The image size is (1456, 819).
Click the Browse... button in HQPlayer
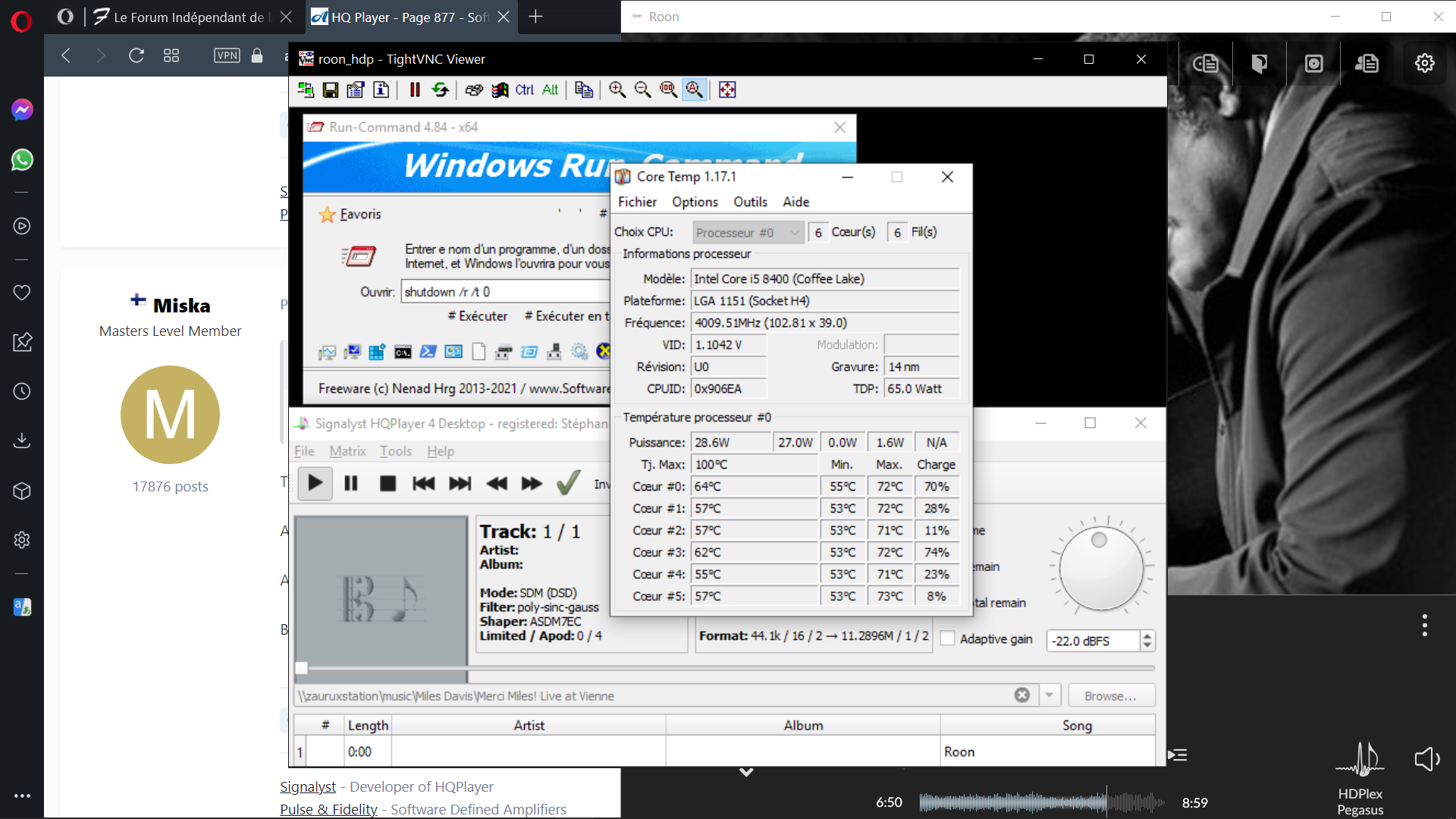click(x=1111, y=695)
